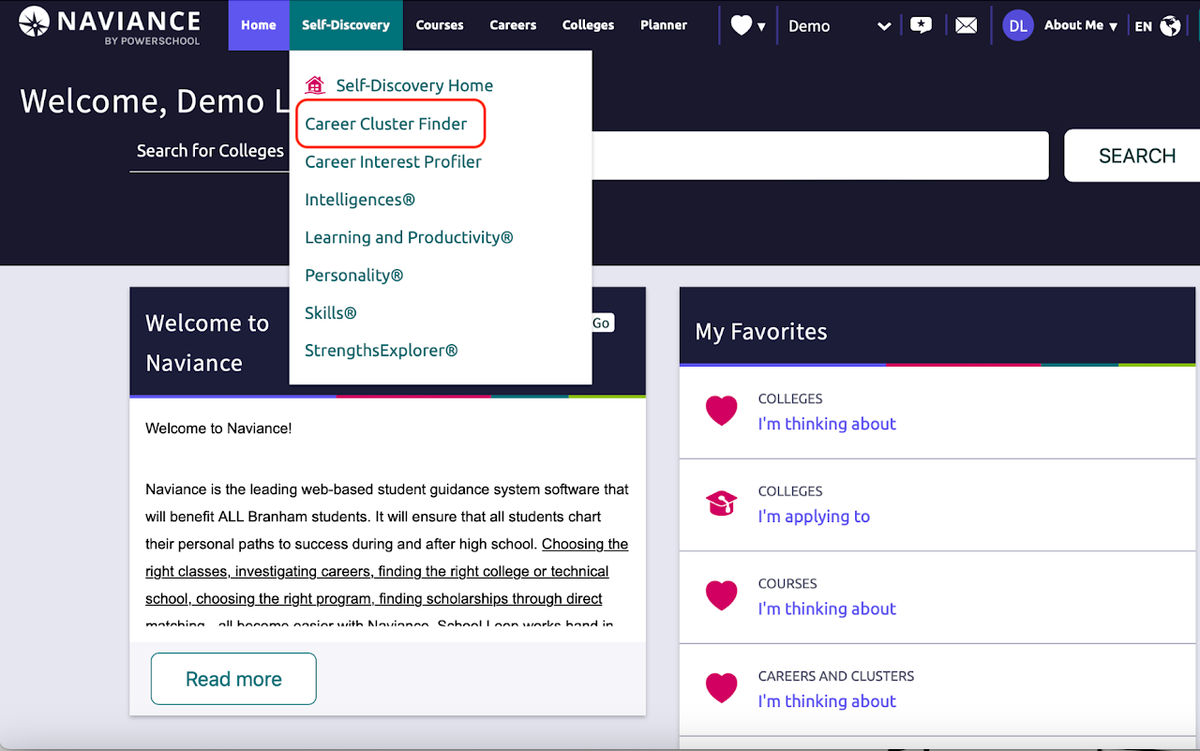Click the graduation cap icon beside I'm applying to

point(721,503)
